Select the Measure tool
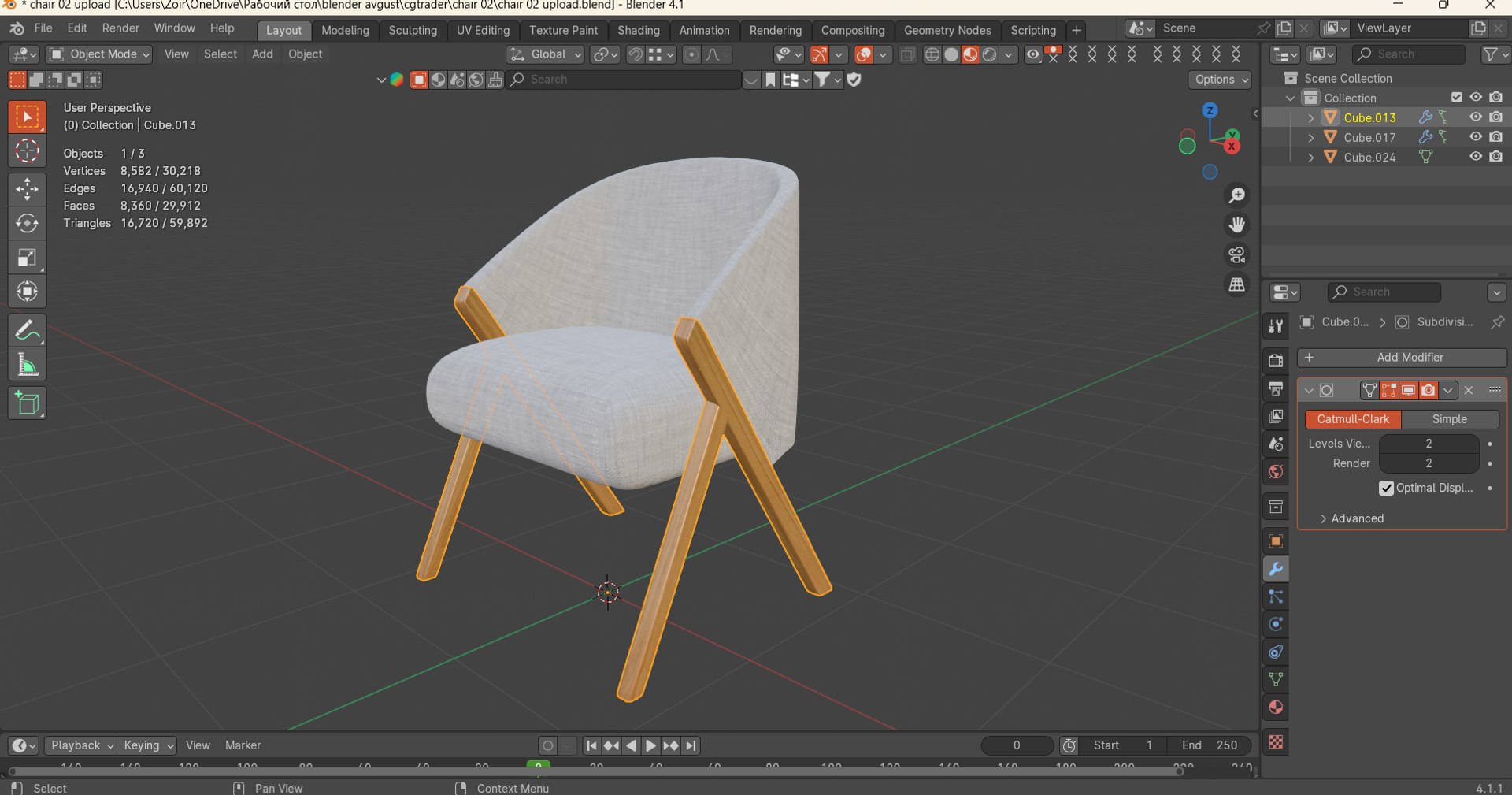Screen dimensions: 1512x795 [28, 365]
